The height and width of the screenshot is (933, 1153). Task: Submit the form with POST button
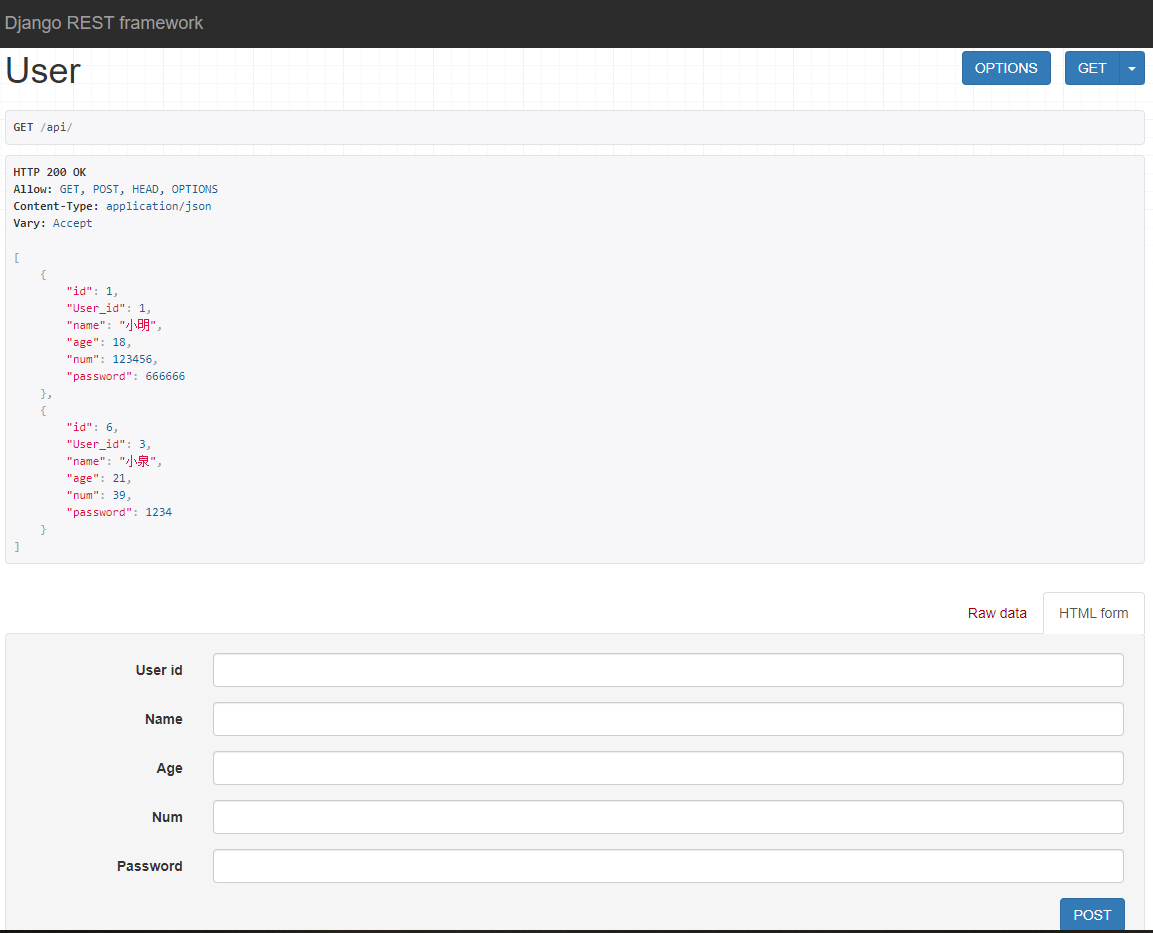point(1092,915)
